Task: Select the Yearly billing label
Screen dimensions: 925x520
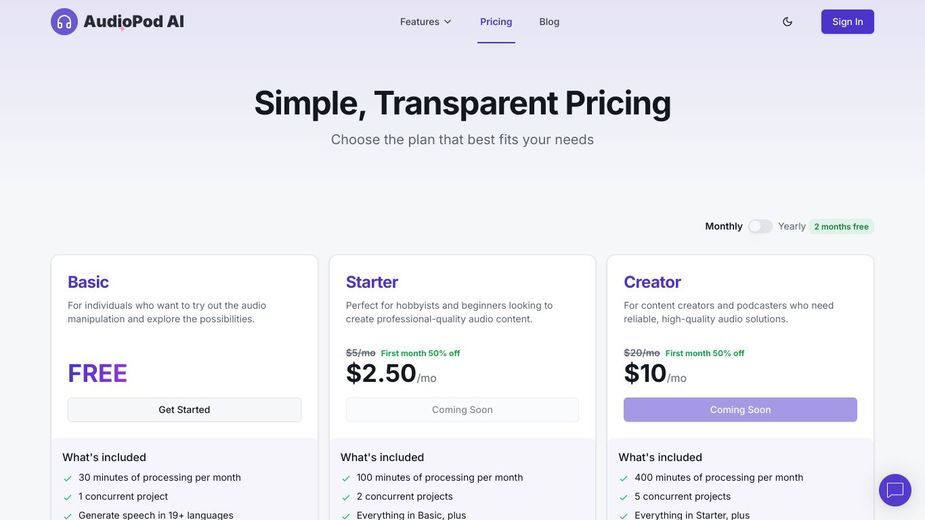Action: (x=792, y=226)
